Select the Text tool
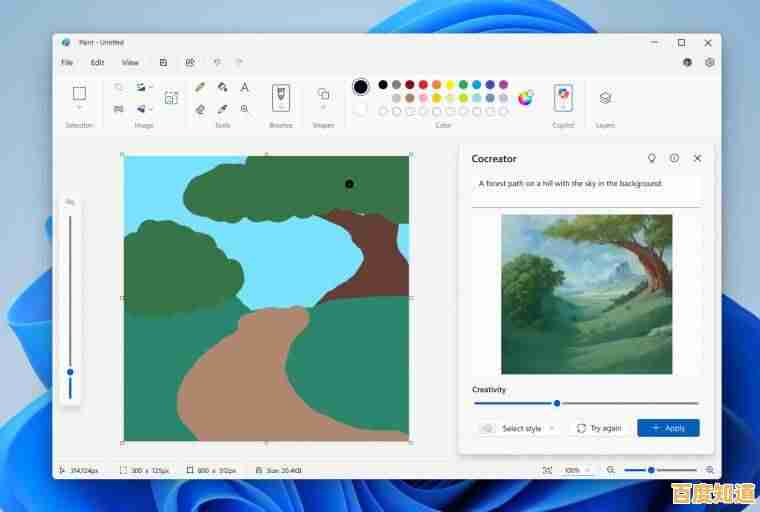The width and height of the screenshot is (760, 512). [245, 88]
